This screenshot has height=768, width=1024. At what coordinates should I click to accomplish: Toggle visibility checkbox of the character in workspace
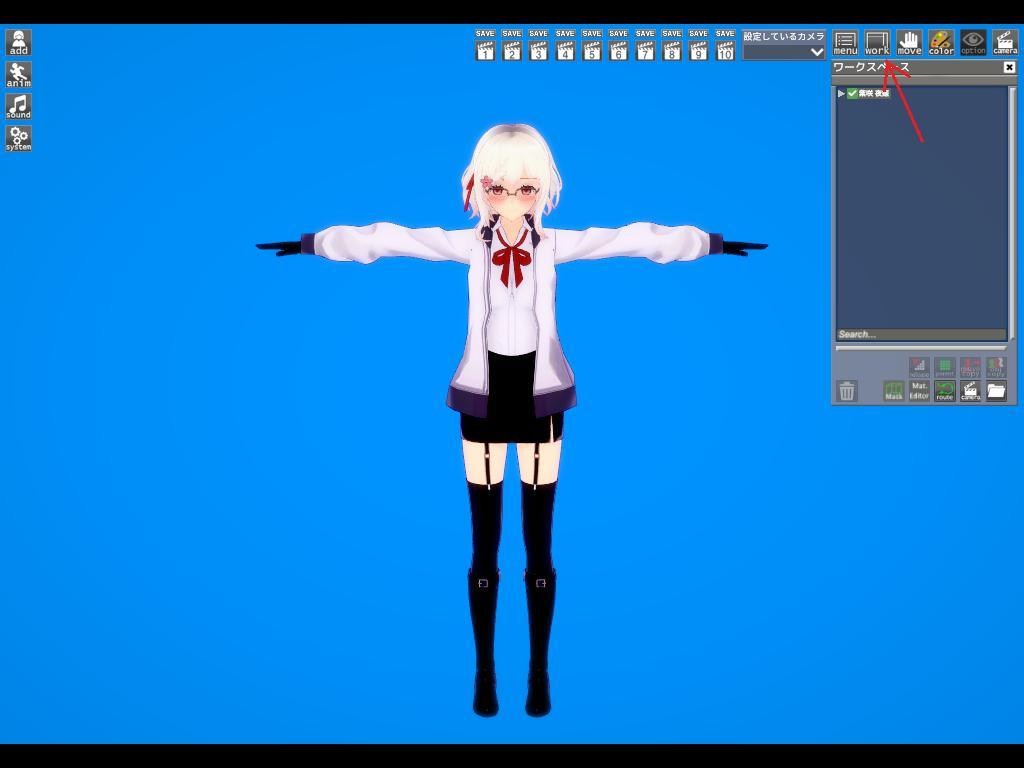[x=852, y=92]
